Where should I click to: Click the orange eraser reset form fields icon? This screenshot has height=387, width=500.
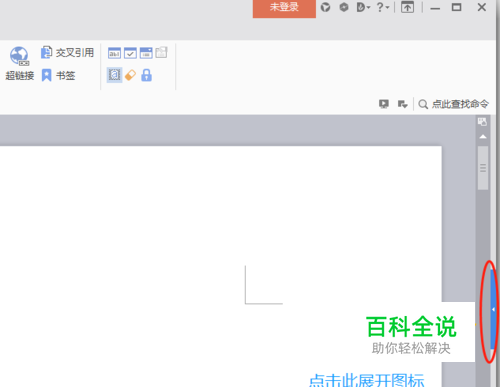pos(130,75)
